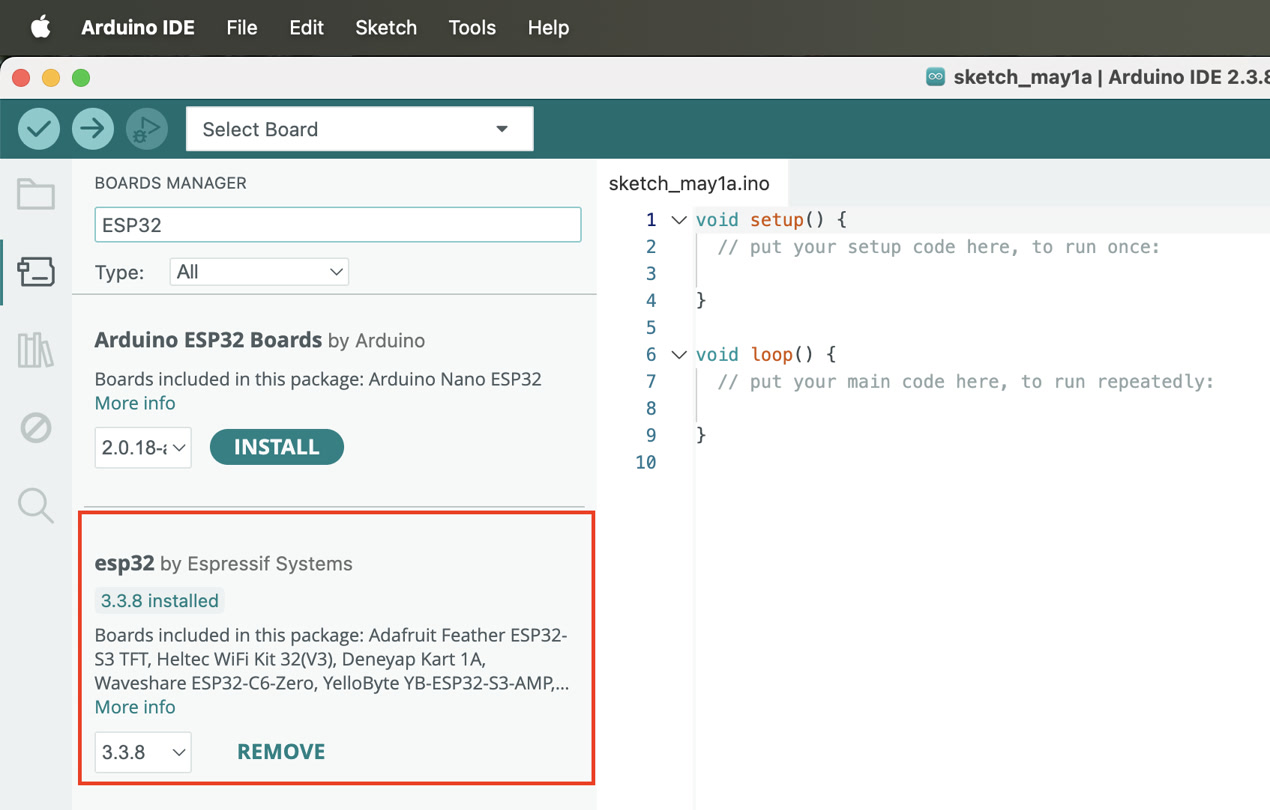Open the 3.3.8 version dropdown for esp32
1270x810 pixels.
coord(143,752)
